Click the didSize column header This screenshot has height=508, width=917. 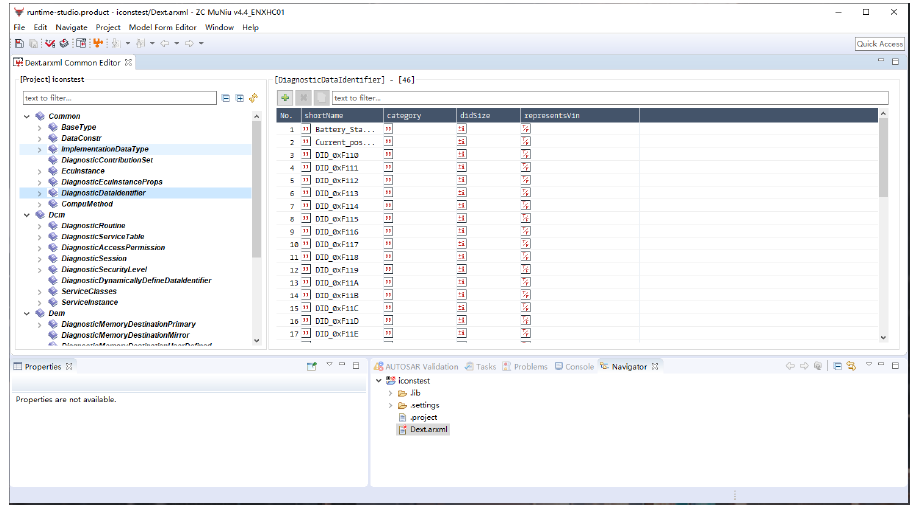click(x=488, y=116)
